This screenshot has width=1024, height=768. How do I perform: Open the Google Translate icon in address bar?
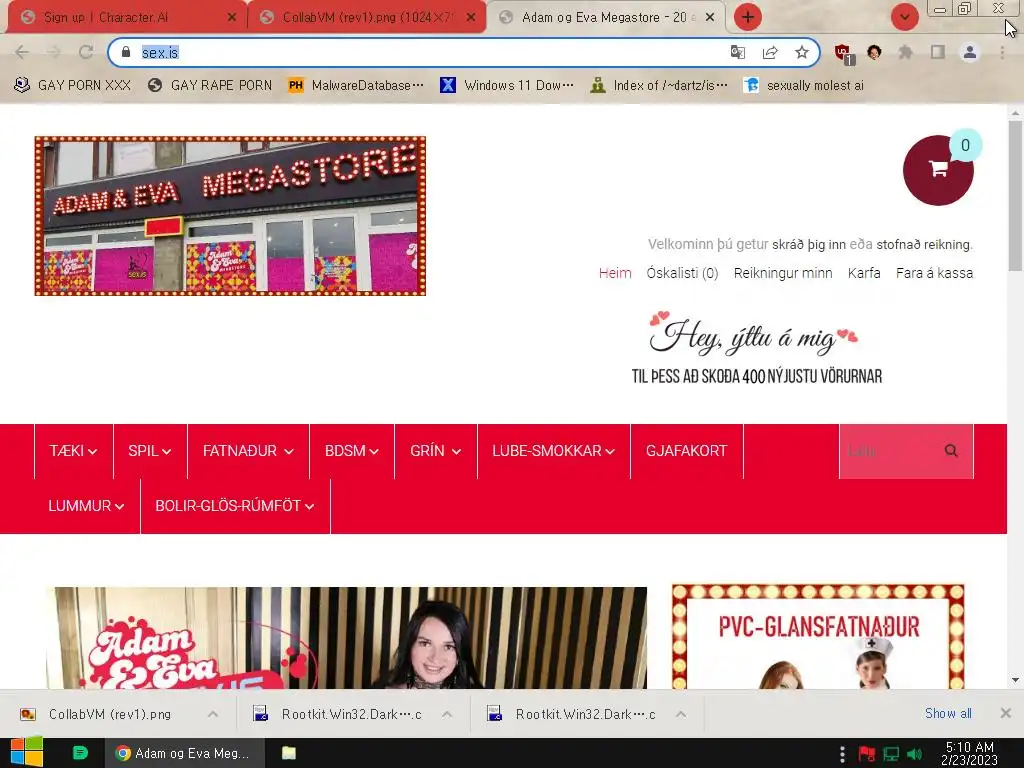(x=738, y=52)
